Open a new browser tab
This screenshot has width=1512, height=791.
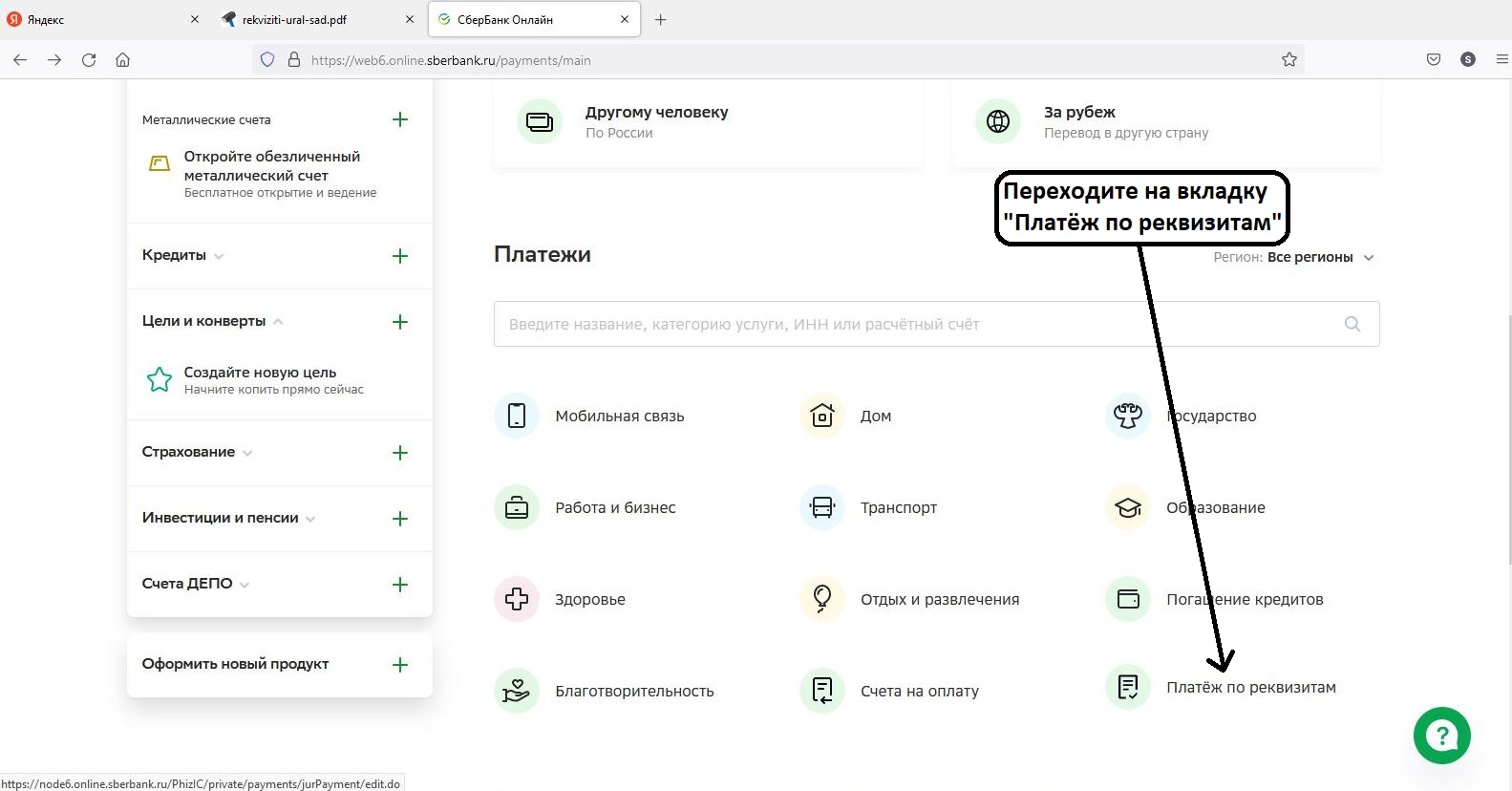[660, 19]
